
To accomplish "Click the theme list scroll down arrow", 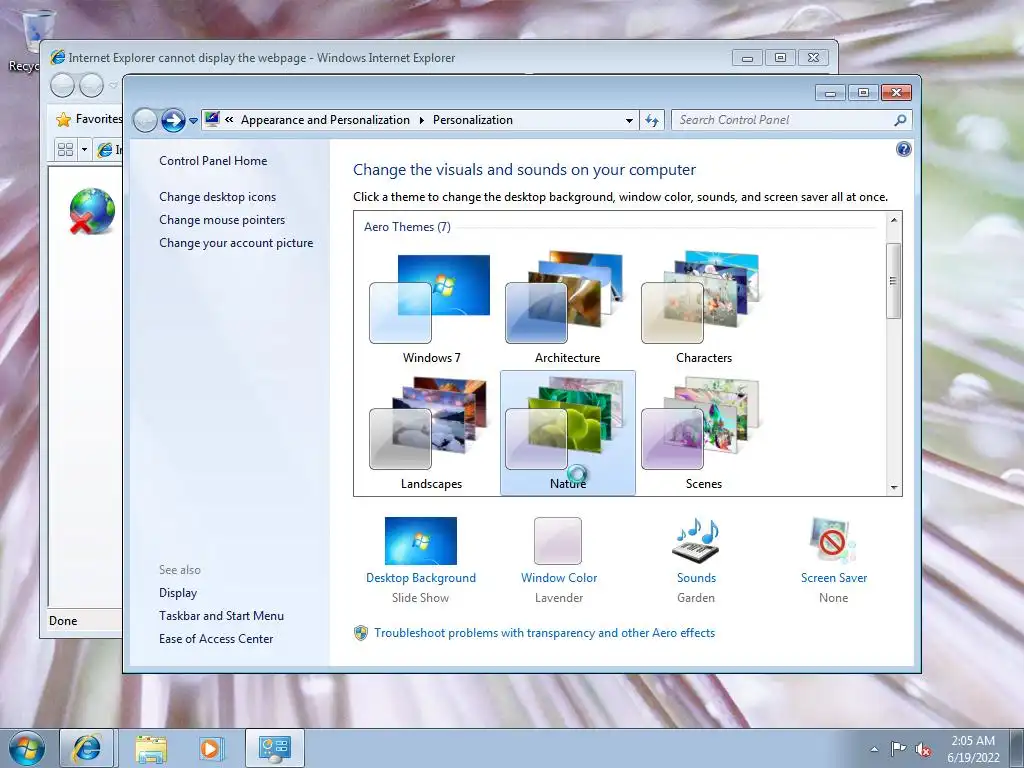I will click(894, 488).
